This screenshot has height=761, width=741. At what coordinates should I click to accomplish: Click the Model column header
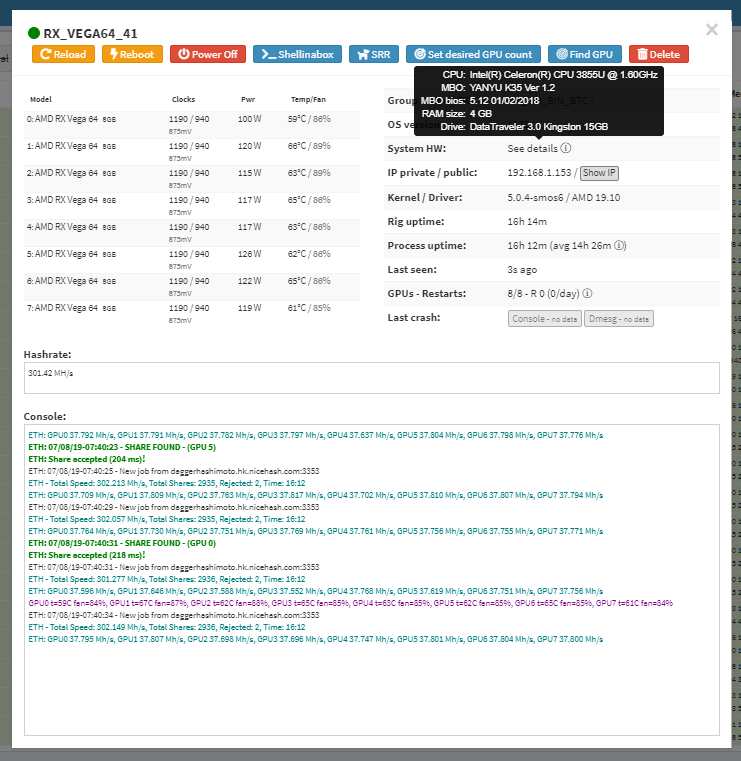coord(41,99)
